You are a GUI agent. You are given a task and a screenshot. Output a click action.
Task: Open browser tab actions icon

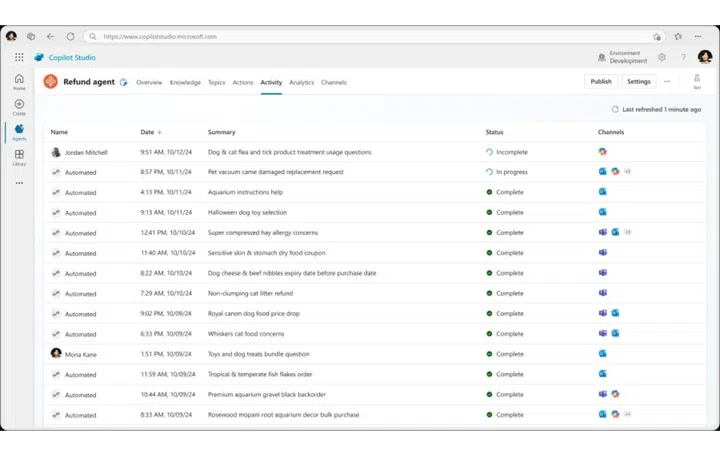pos(31,36)
